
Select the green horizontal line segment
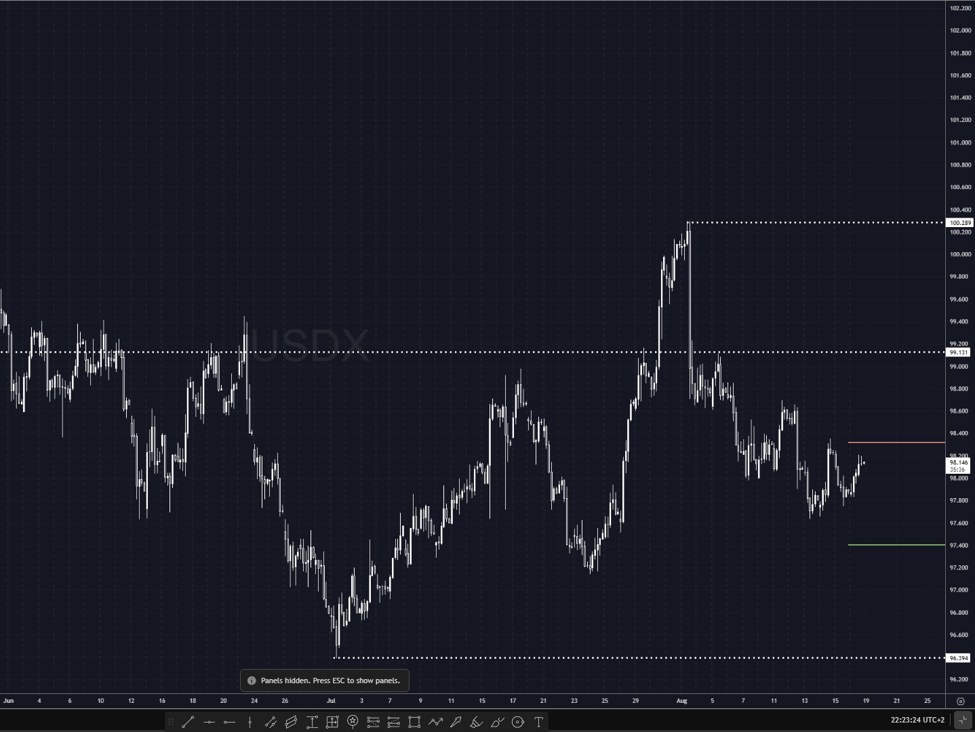(895, 545)
